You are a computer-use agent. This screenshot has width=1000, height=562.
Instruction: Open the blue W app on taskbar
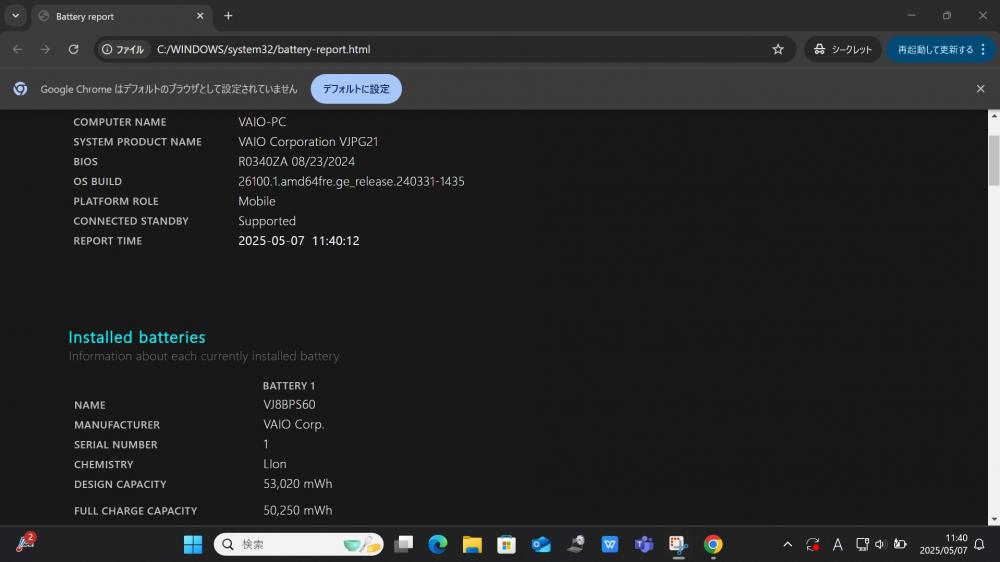610,544
